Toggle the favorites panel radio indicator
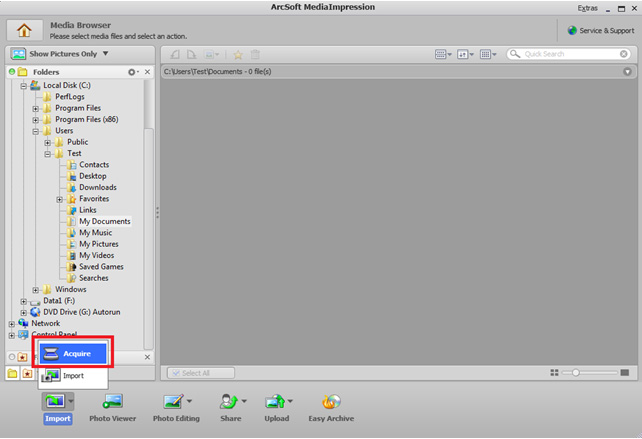The width and height of the screenshot is (642, 439). [12, 357]
